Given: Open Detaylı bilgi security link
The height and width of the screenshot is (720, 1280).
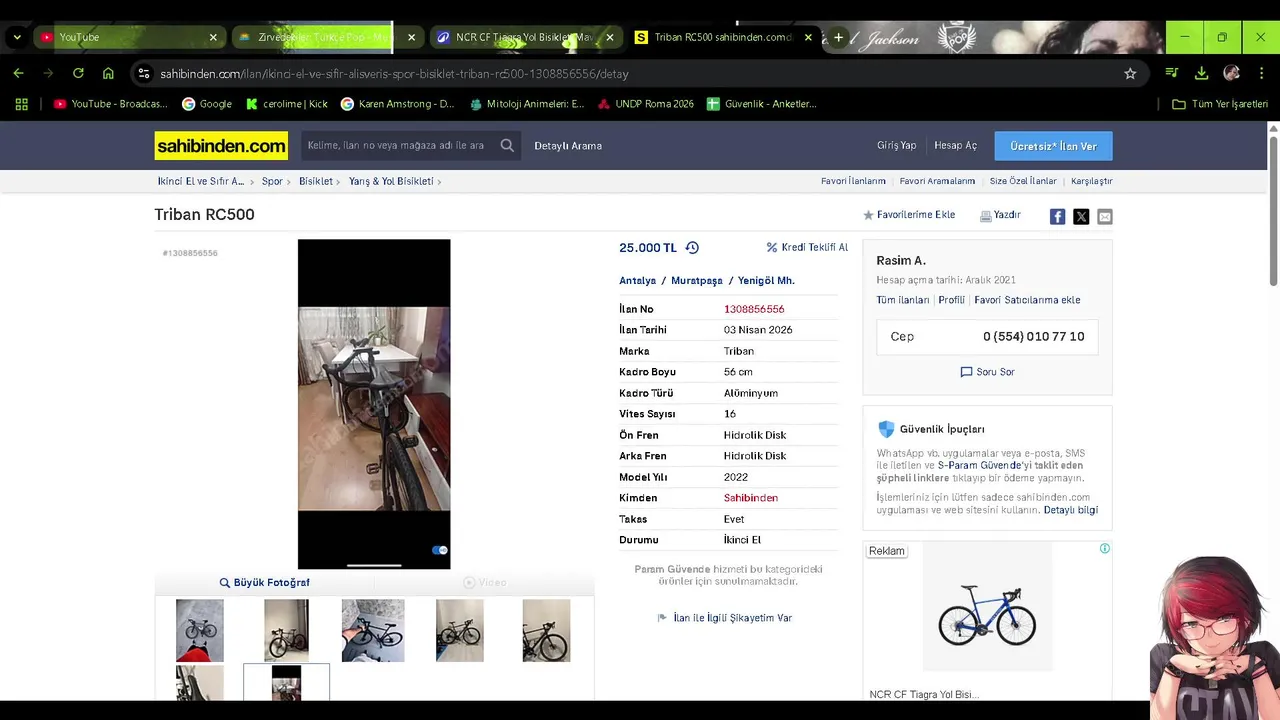Looking at the screenshot, I should [1070, 510].
